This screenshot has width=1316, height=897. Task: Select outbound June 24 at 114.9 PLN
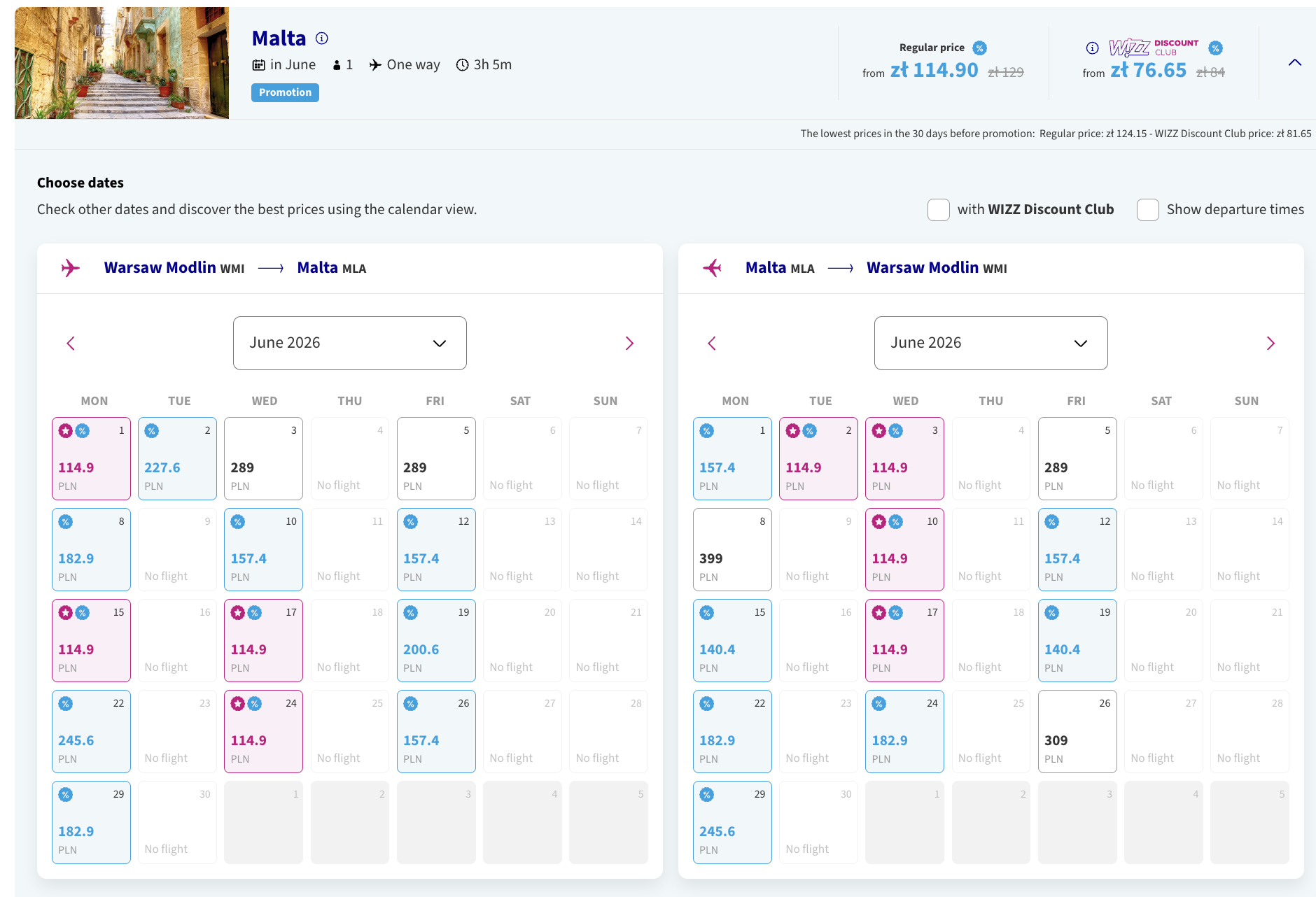tap(263, 732)
